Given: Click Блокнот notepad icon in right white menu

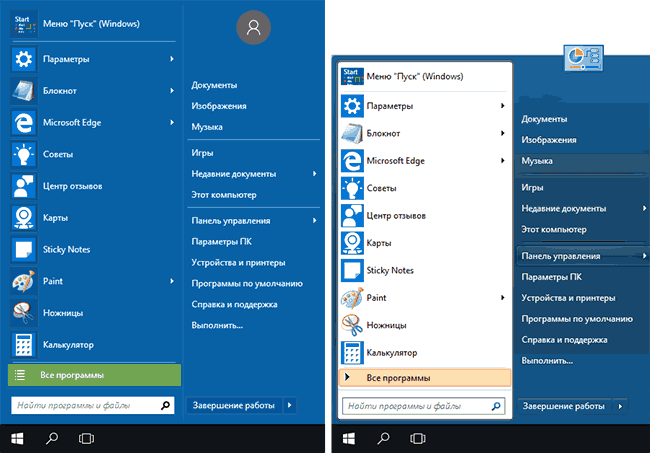Looking at the screenshot, I should coord(352,133).
